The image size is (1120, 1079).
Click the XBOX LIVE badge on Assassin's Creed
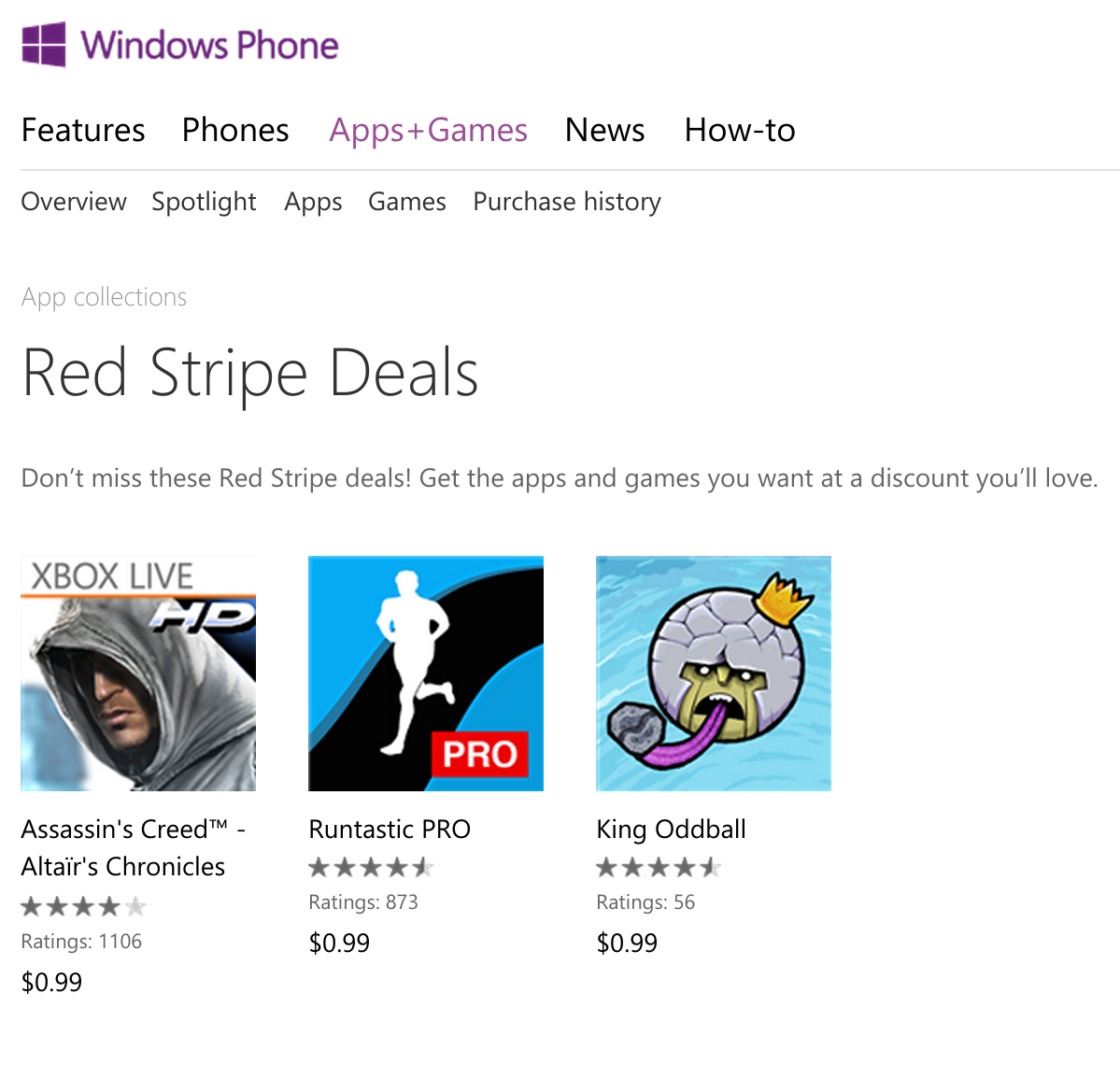(111, 575)
